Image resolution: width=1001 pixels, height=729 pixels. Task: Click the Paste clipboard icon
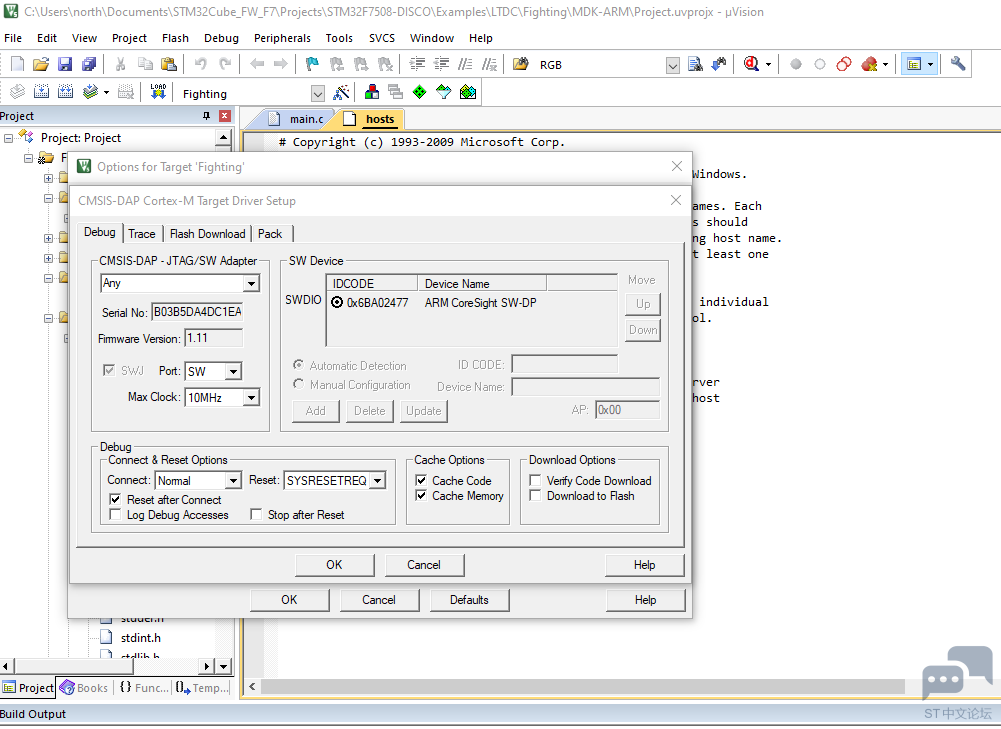169,64
